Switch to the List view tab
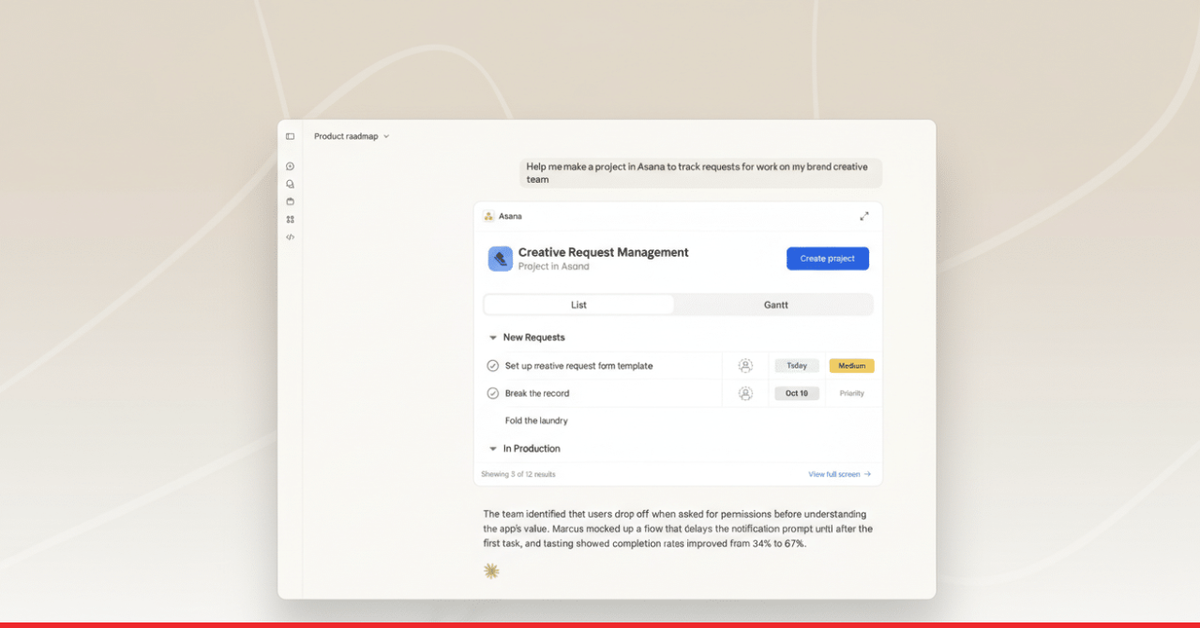The height and width of the screenshot is (628, 1200). [579, 304]
